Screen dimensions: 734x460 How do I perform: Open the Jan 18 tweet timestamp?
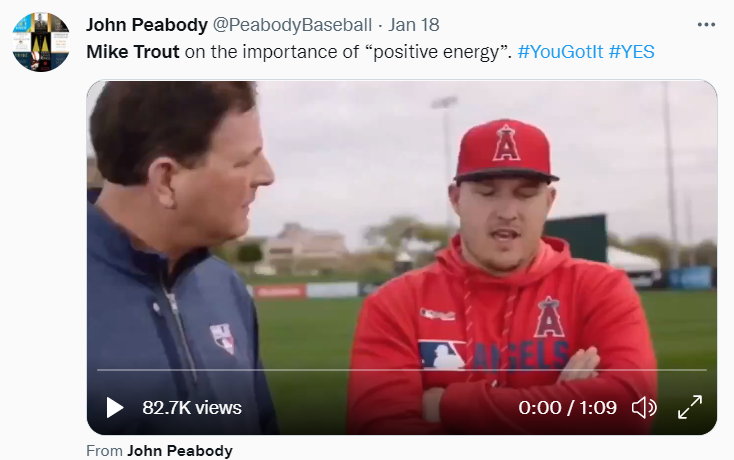click(414, 25)
